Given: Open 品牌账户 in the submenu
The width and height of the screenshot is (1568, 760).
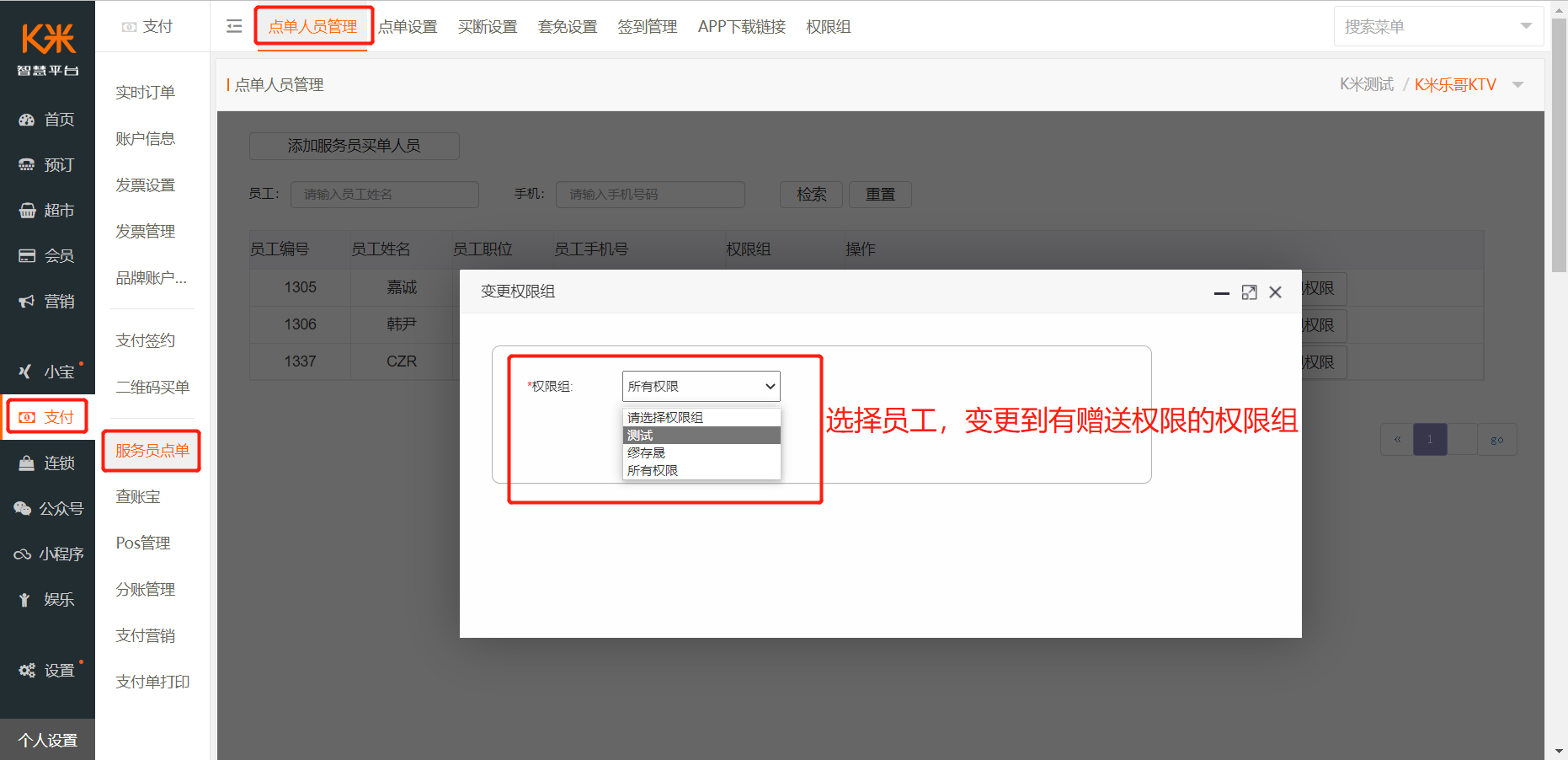Looking at the screenshot, I should click(152, 278).
